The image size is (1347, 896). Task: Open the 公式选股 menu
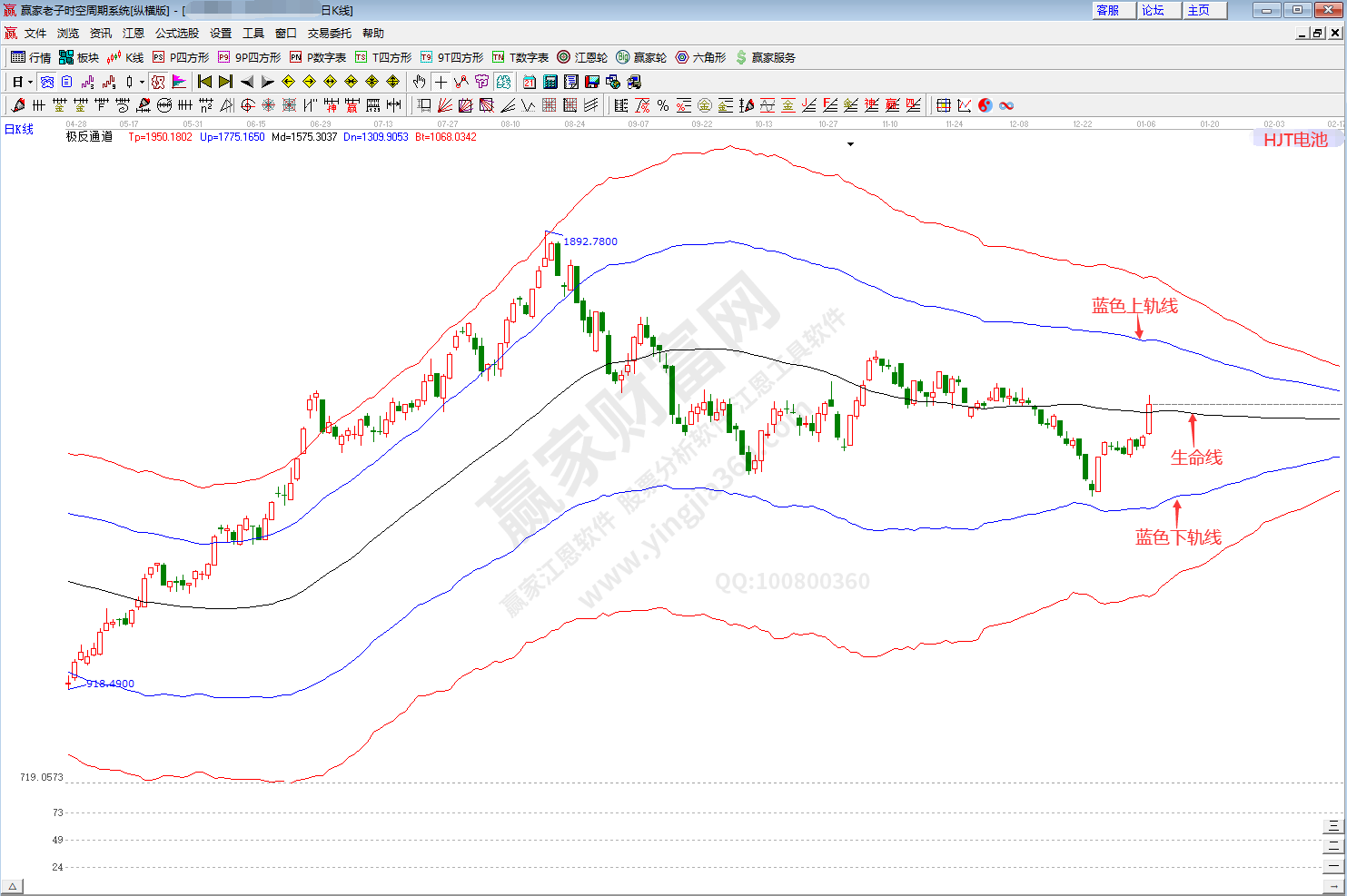tap(177, 34)
